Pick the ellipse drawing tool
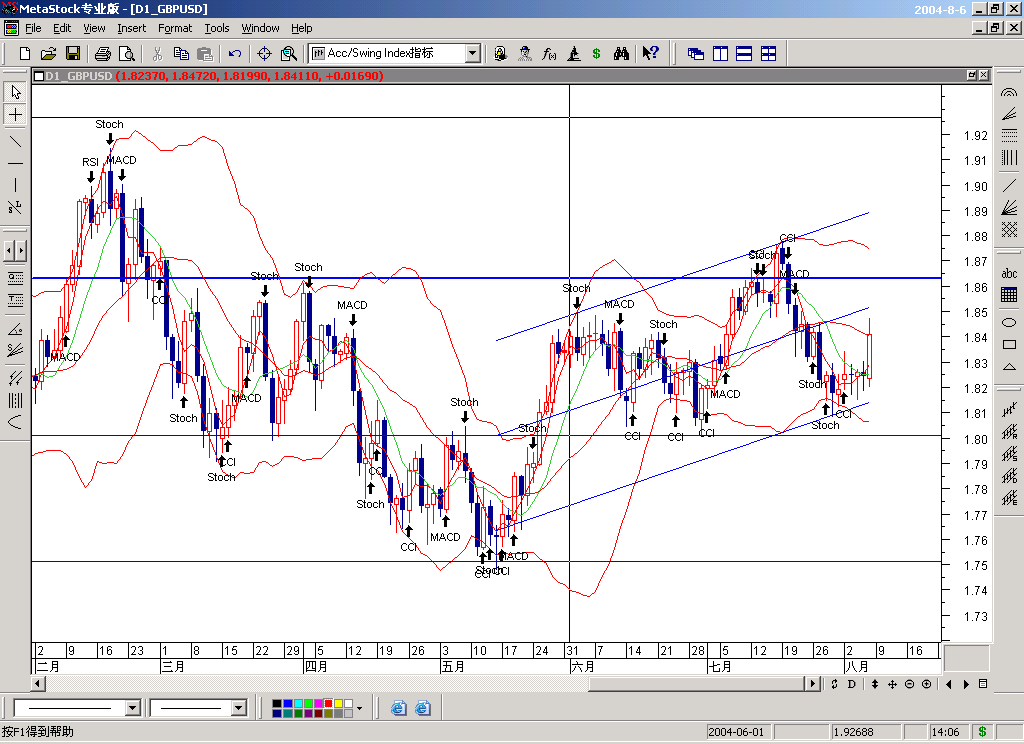 point(1009,322)
